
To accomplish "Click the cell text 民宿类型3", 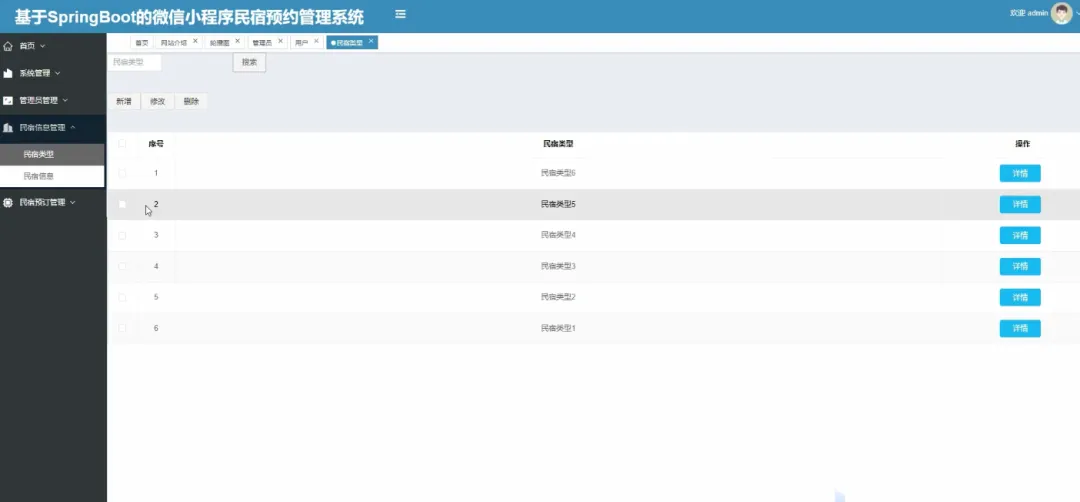I will (x=558, y=266).
